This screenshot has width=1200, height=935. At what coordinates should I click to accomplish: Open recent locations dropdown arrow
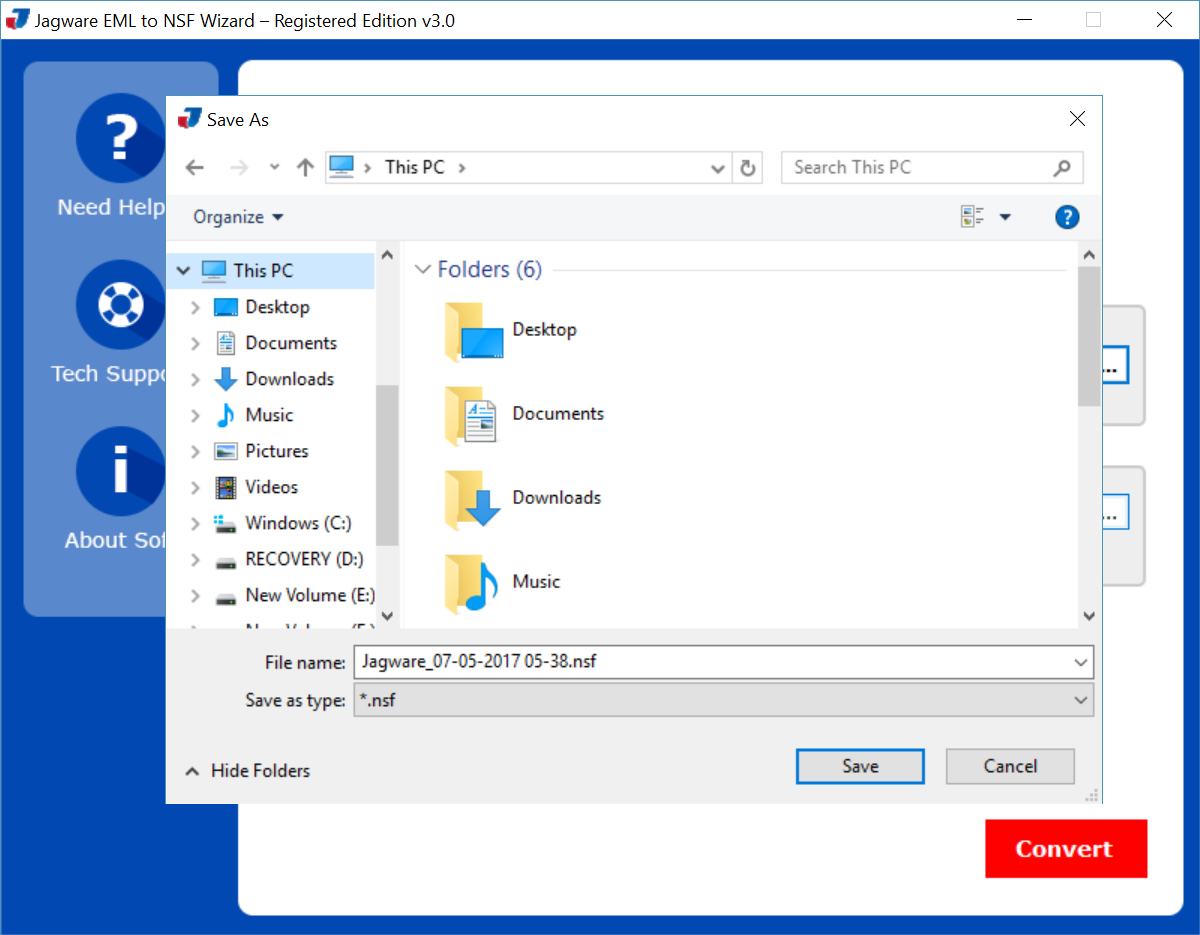click(x=275, y=168)
